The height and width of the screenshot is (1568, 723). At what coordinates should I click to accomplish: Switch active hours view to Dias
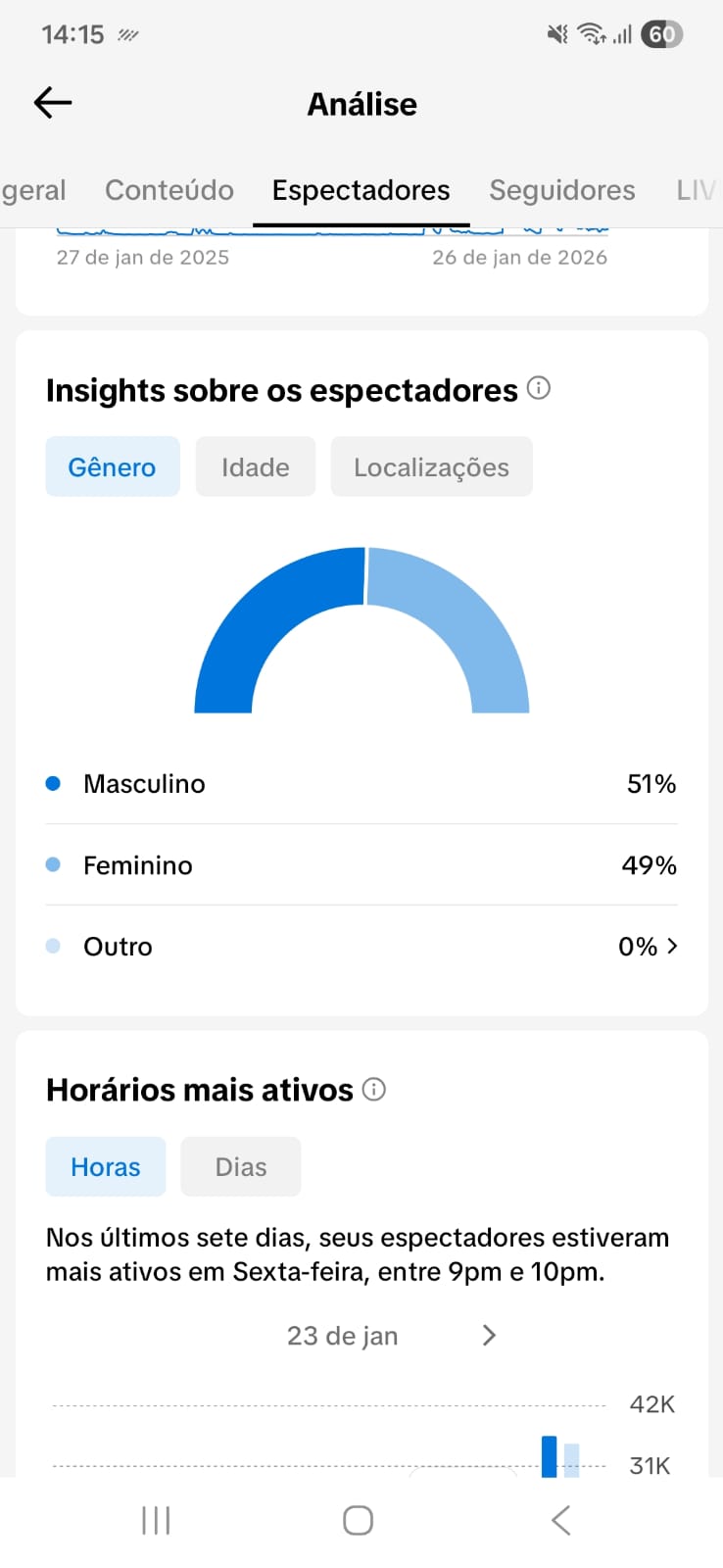[x=241, y=1166]
